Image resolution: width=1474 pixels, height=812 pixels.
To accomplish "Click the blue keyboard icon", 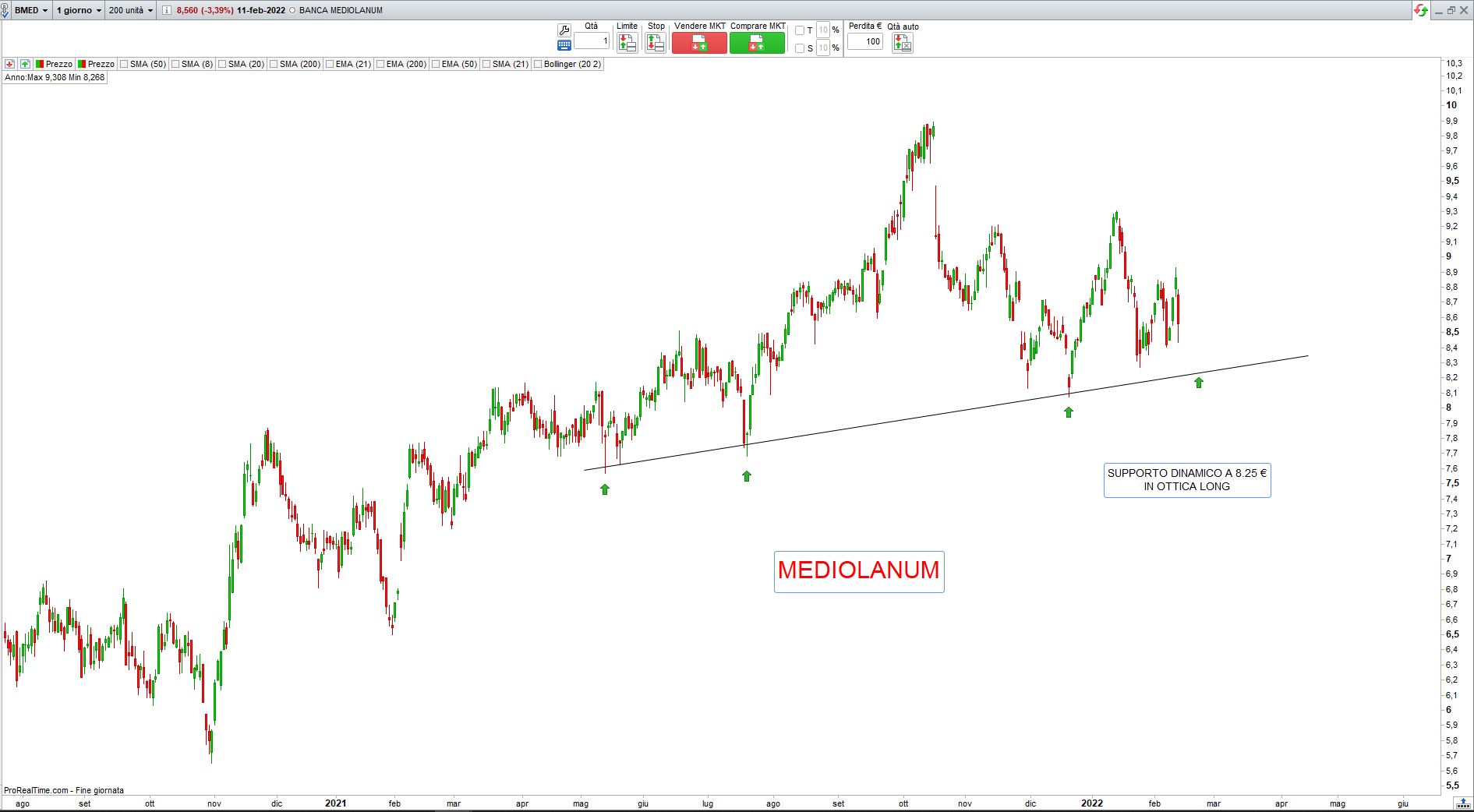I will click(564, 45).
